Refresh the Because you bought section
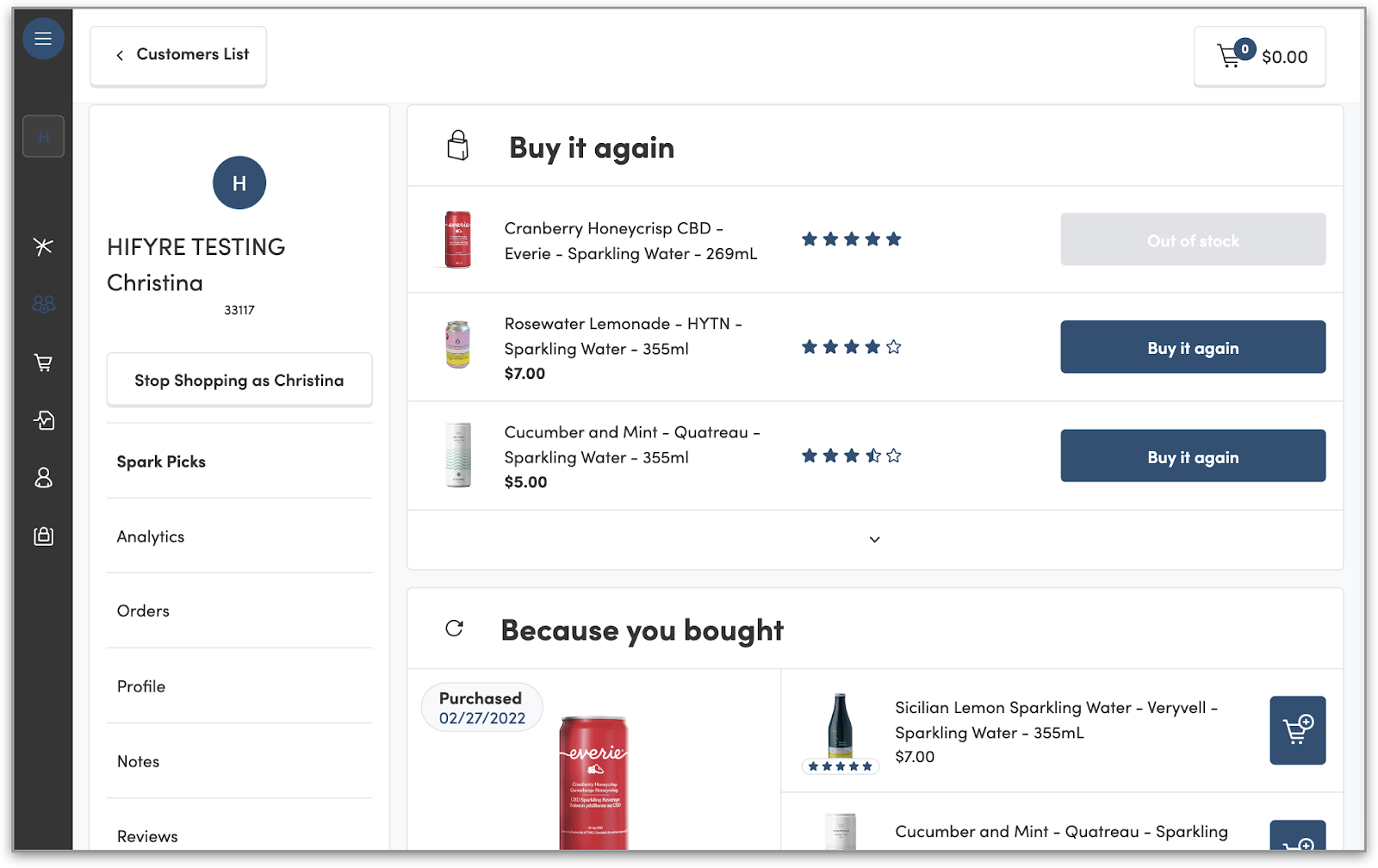1378x868 pixels. tap(455, 629)
